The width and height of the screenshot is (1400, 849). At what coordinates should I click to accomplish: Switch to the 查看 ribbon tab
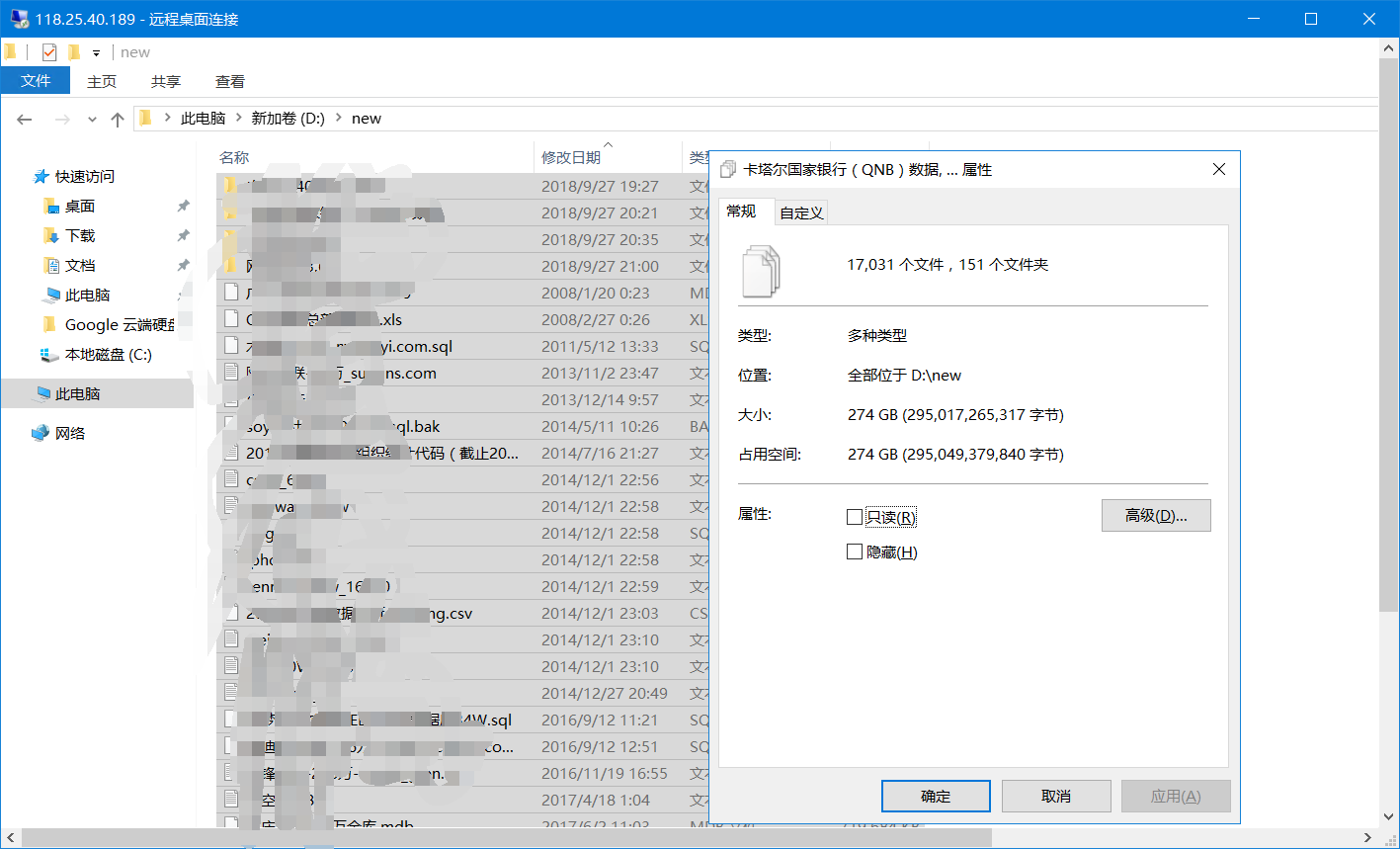coord(230,81)
